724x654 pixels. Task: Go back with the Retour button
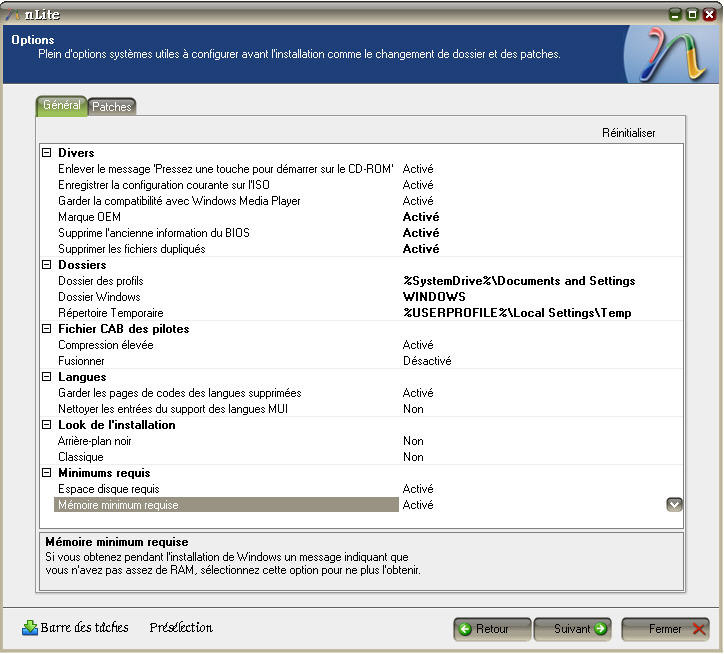point(492,629)
